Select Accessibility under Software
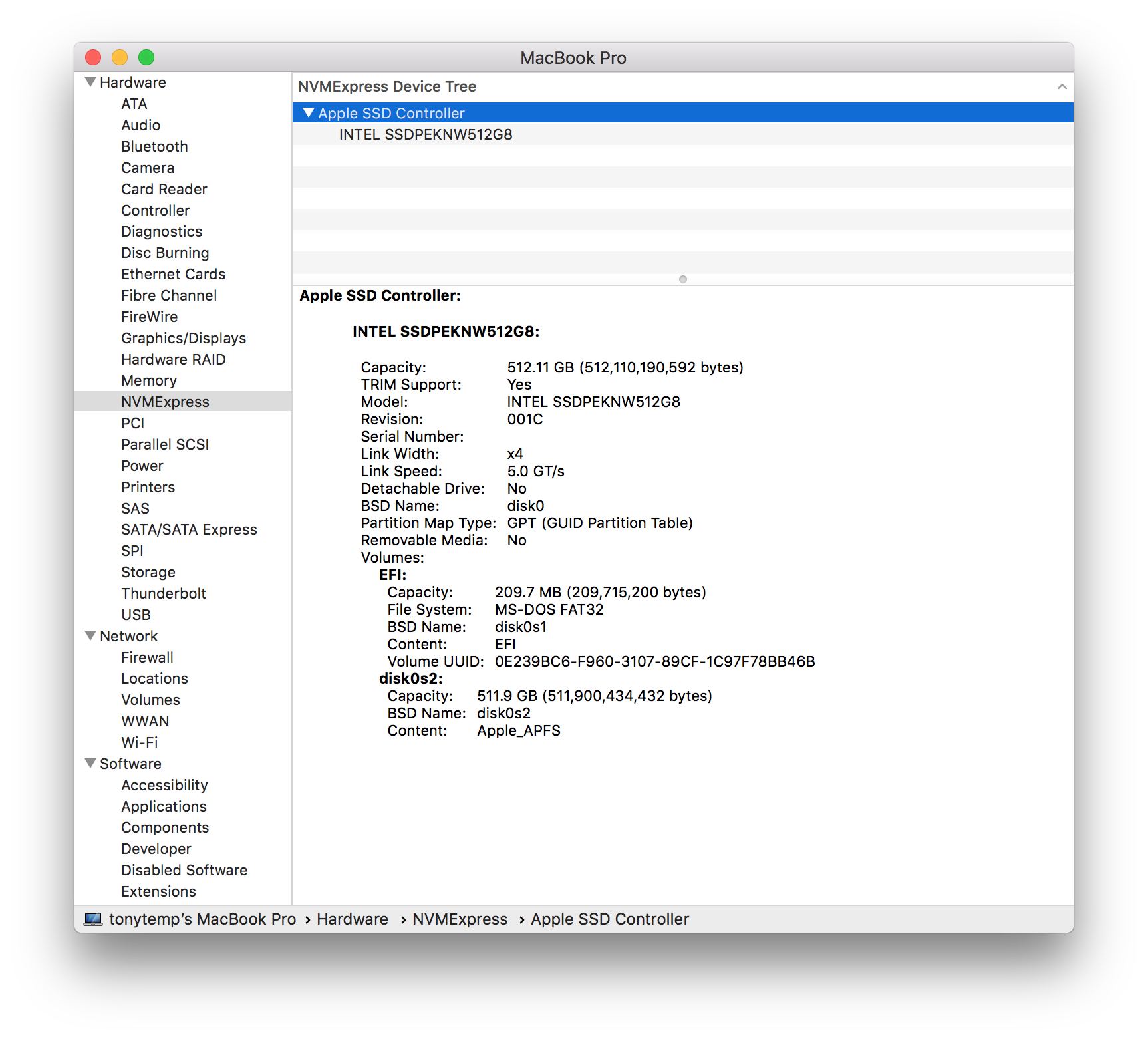 pyautogui.click(x=164, y=785)
